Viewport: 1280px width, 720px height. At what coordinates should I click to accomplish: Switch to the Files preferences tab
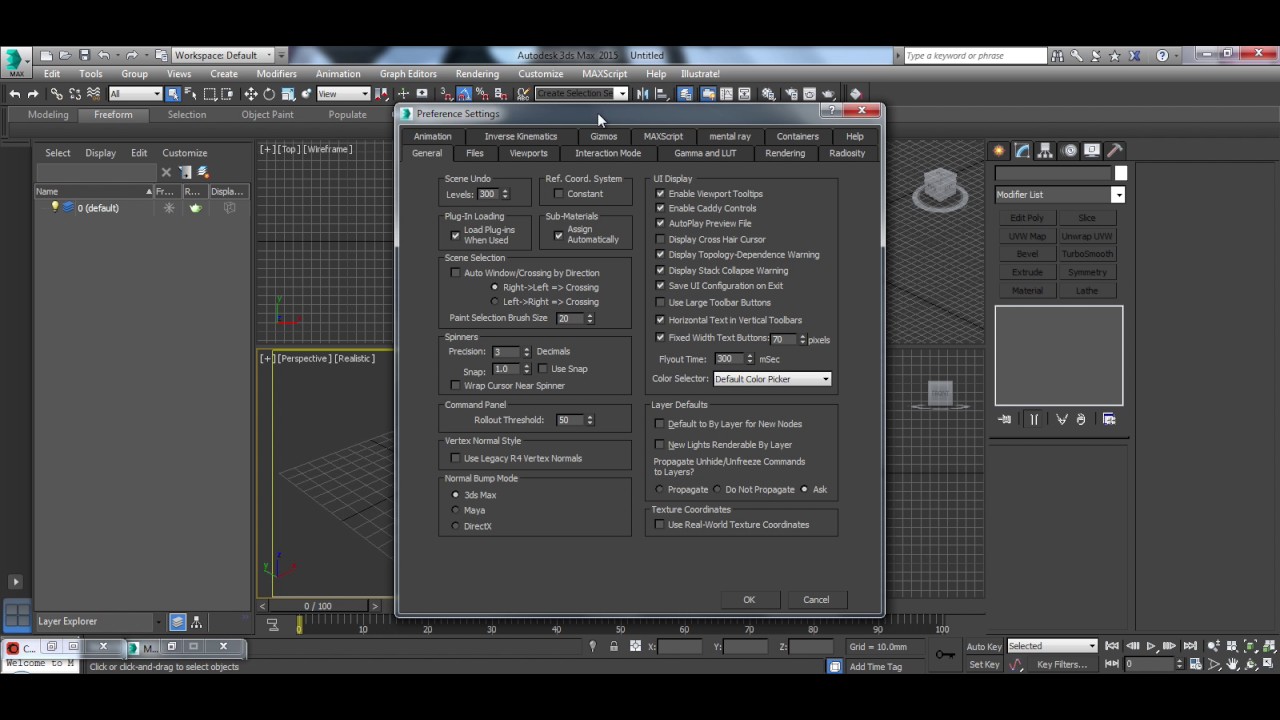click(475, 153)
